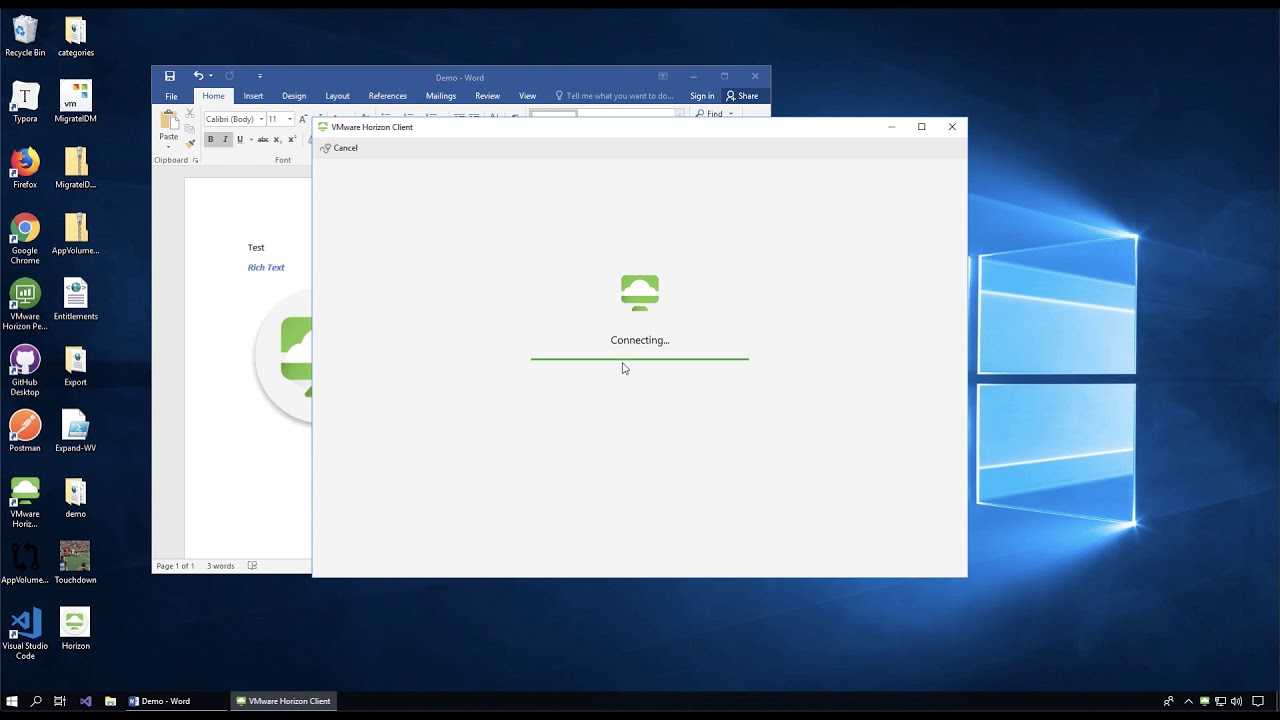Switch to the Layout ribbon tab

click(x=337, y=96)
